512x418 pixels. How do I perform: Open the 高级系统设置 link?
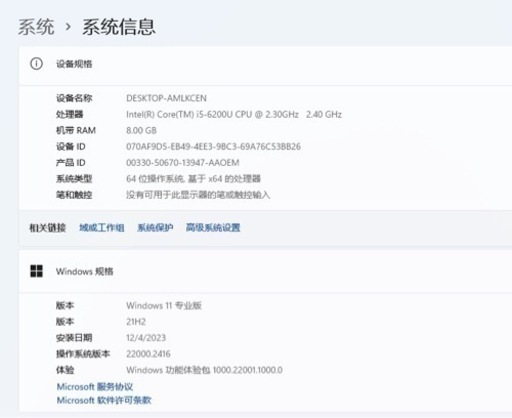[213, 228]
